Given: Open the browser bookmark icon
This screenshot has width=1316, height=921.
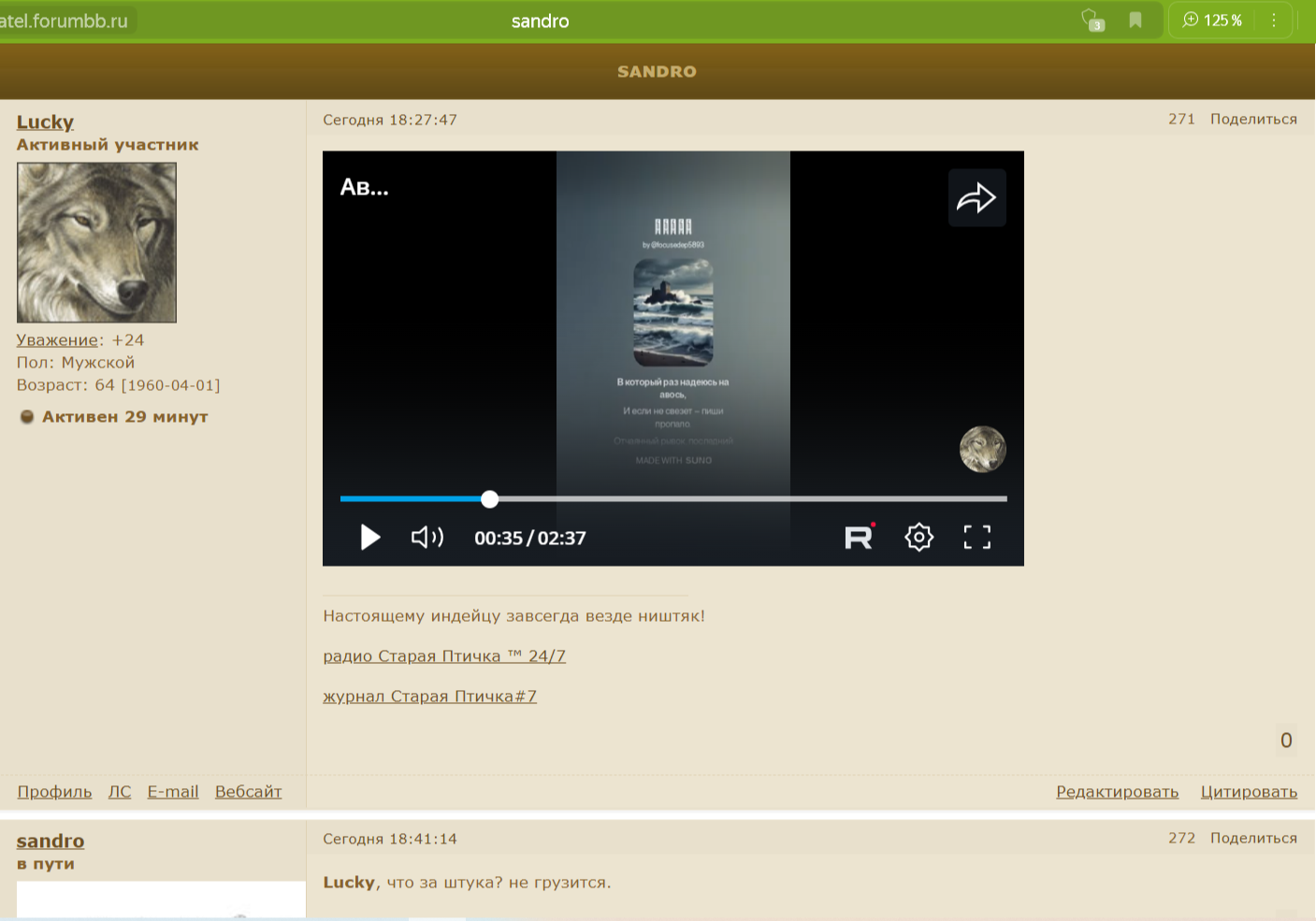Looking at the screenshot, I should 1135,20.
